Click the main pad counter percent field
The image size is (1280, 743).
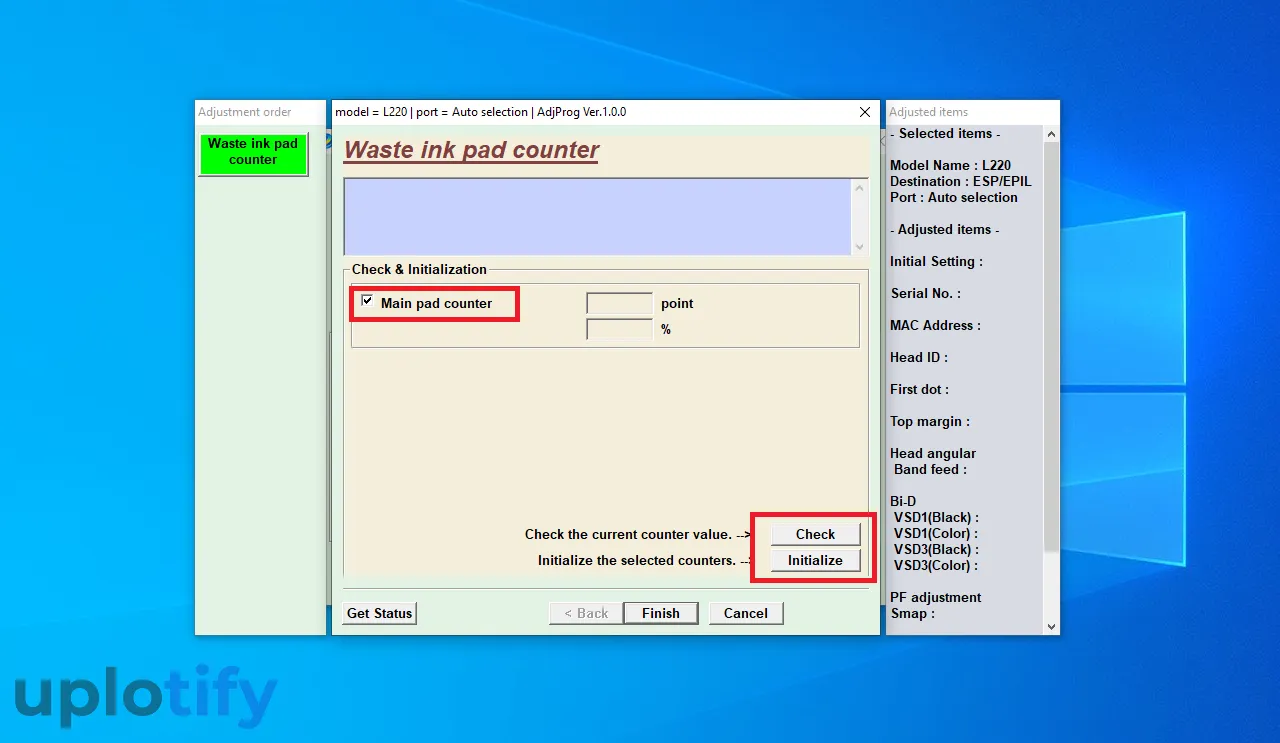619,329
